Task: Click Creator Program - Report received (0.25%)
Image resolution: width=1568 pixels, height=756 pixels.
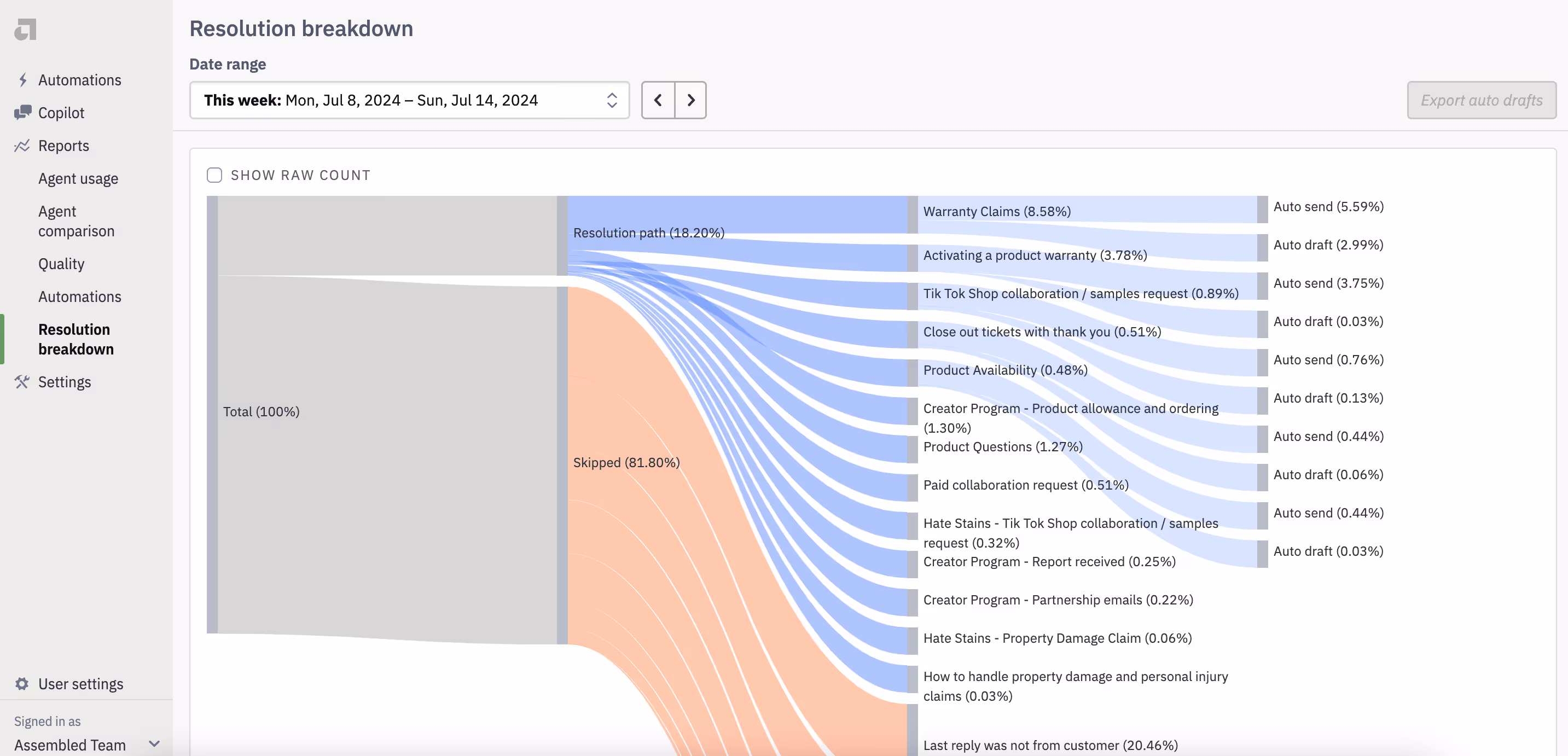Action: [x=1049, y=561]
